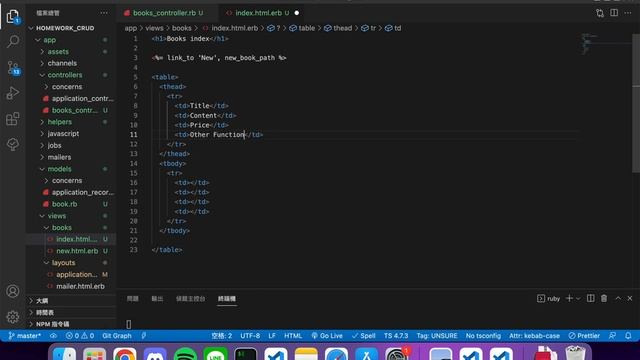Expand the helpers folder
This screenshot has width=640, height=360.
point(60,122)
